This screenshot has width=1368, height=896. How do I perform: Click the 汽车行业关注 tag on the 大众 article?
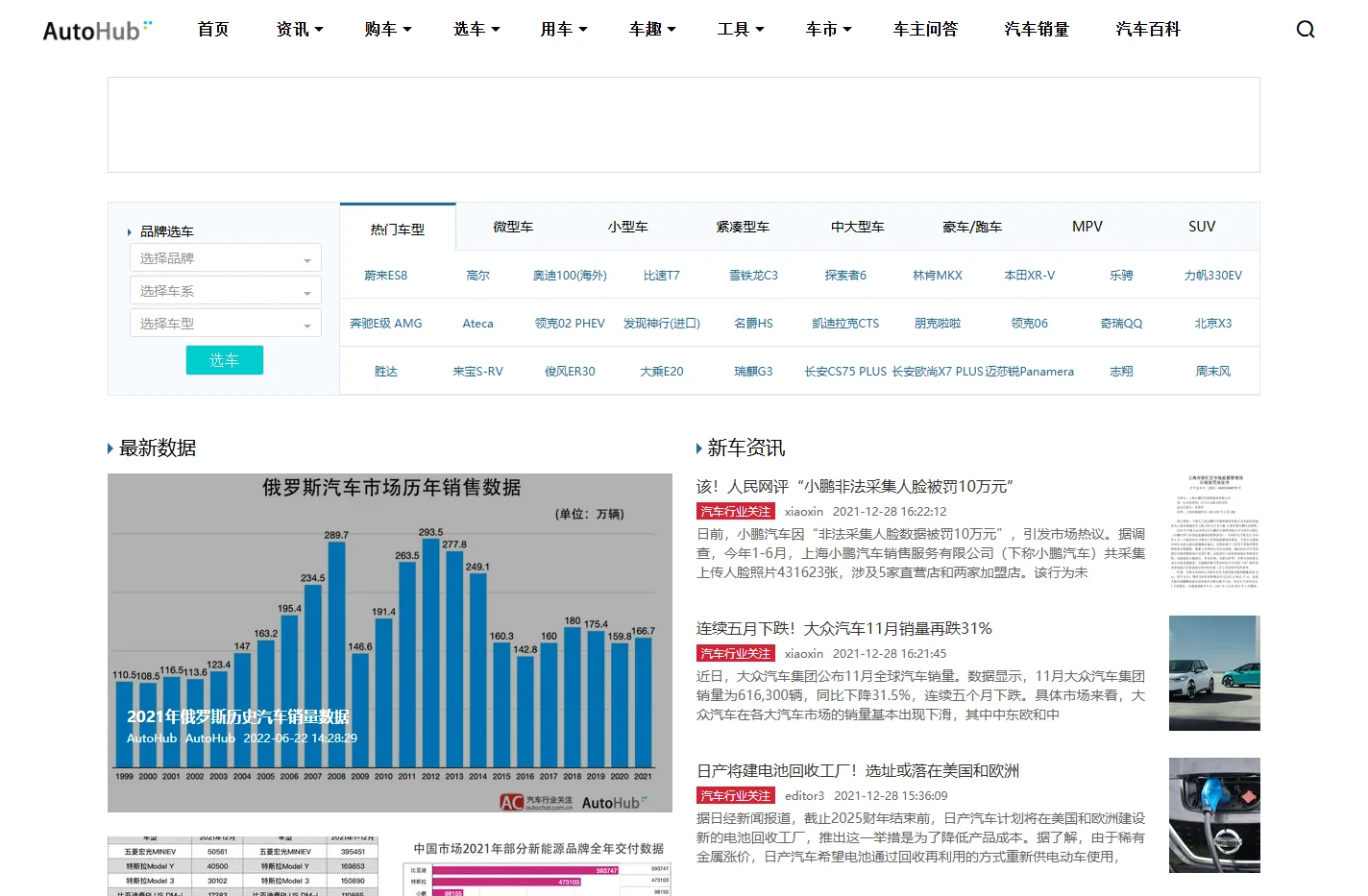tap(736, 654)
